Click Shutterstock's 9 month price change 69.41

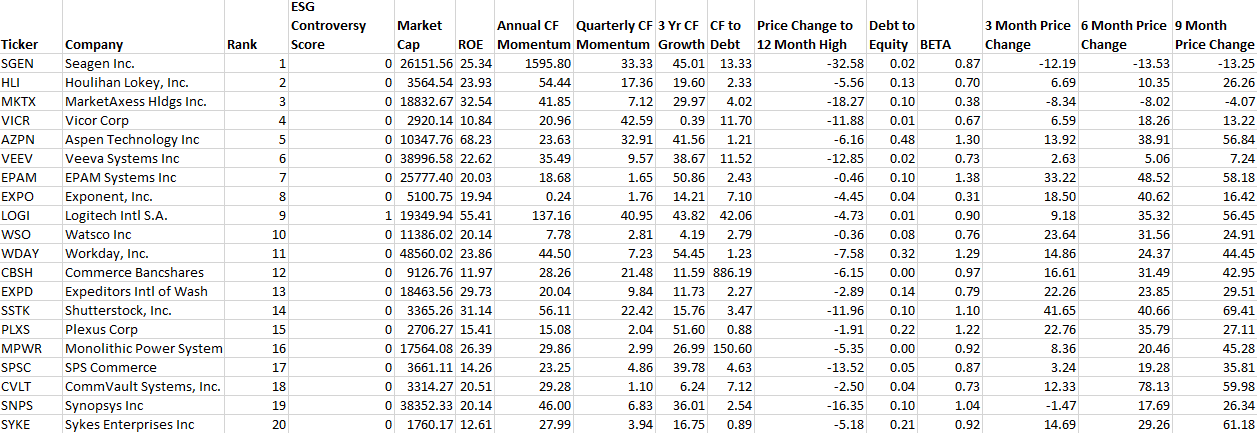click(x=1235, y=310)
